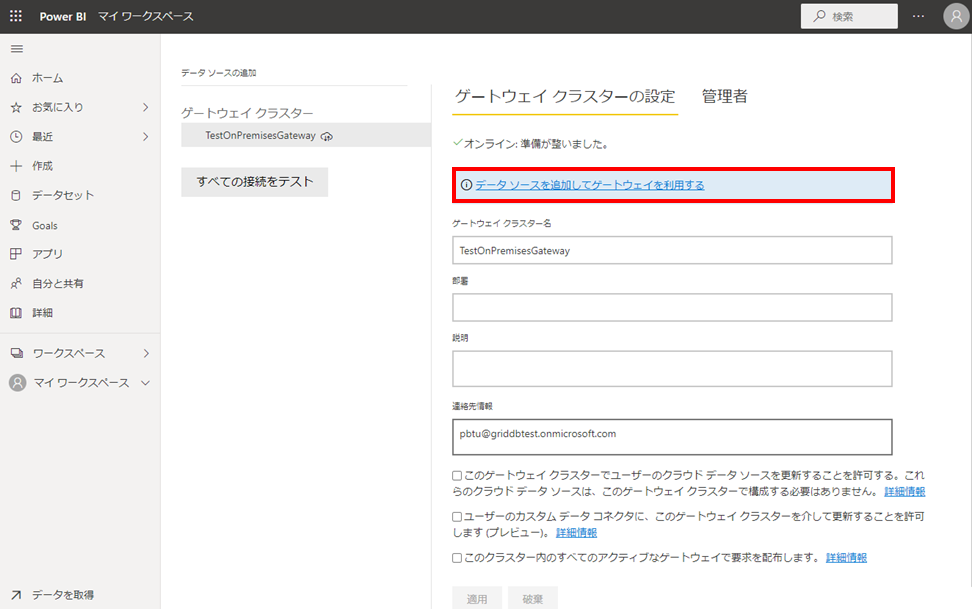Image resolution: width=972 pixels, height=609 pixels.
Task: Open the Create plus icon
Action: 16,166
